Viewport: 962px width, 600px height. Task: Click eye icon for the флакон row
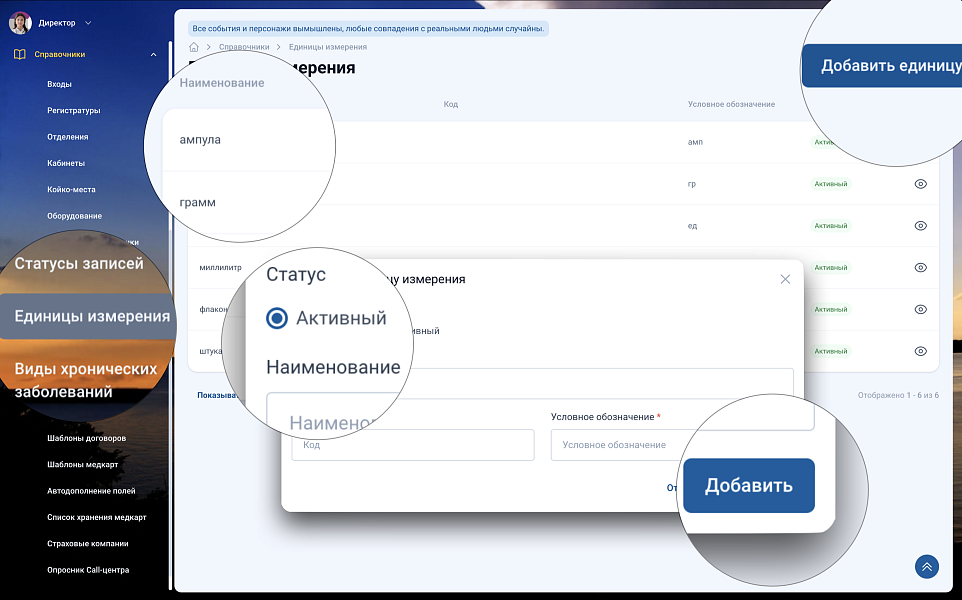click(921, 310)
